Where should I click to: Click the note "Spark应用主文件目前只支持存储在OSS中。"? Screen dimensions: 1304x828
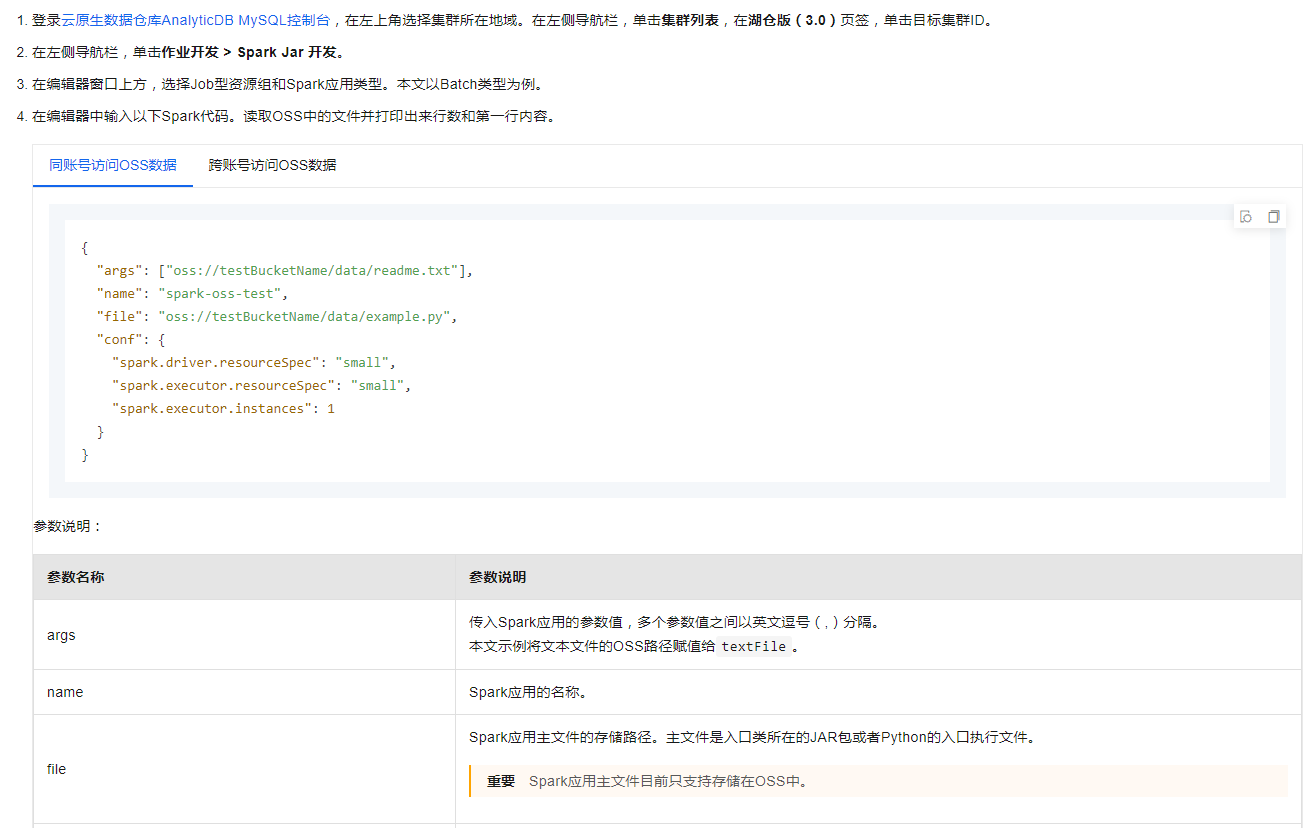[668, 781]
